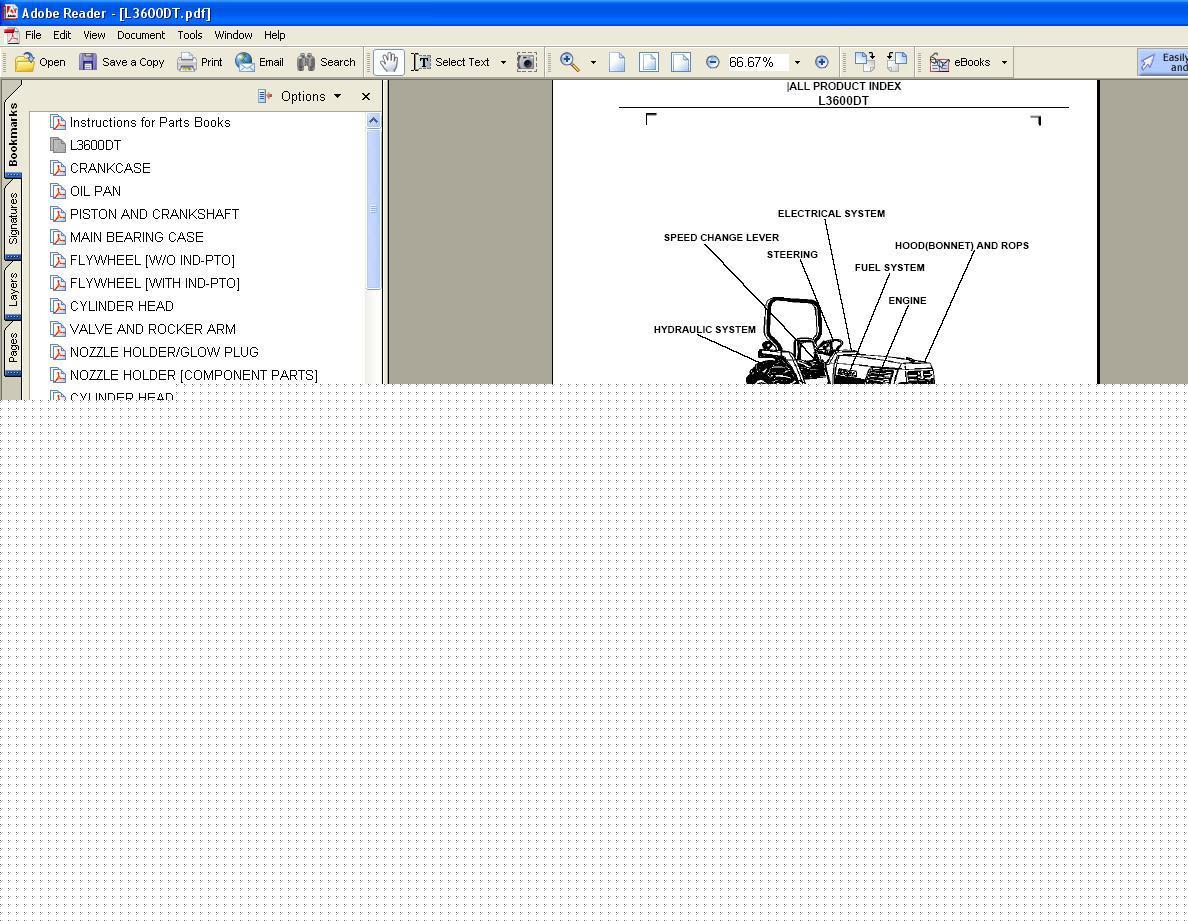Click the Email globe icon
1188x921 pixels.
pos(245,62)
